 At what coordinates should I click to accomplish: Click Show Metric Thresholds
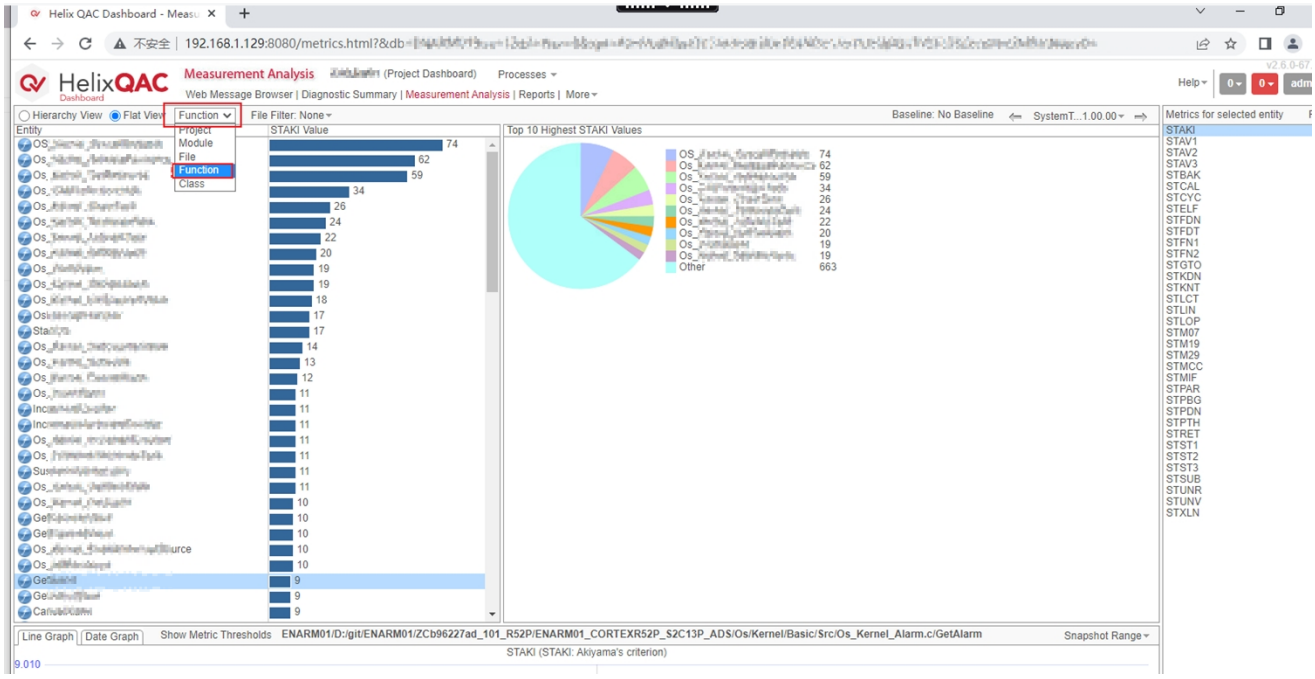215,635
